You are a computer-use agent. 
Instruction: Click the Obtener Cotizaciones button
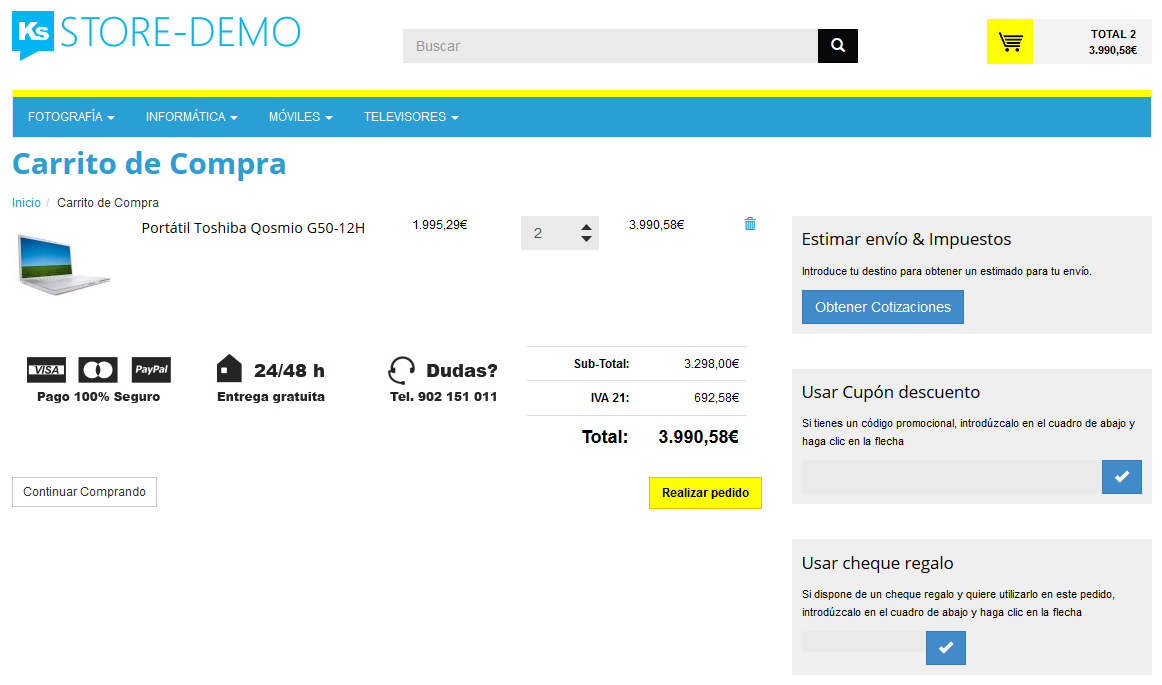point(883,307)
